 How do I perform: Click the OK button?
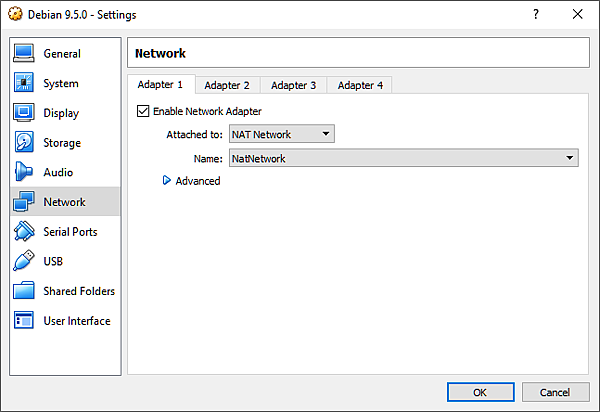479,392
